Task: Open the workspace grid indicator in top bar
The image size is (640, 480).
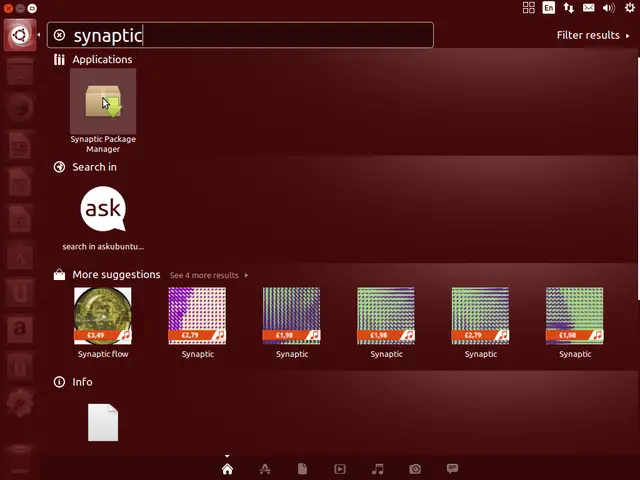Action: click(x=529, y=7)
